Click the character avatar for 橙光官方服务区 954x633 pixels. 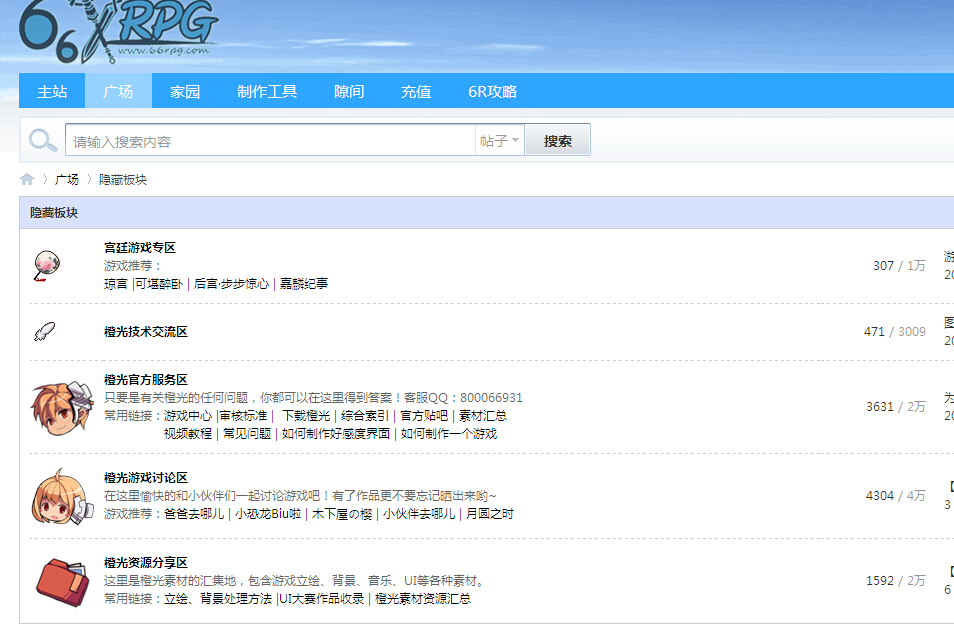coord(62,407)
